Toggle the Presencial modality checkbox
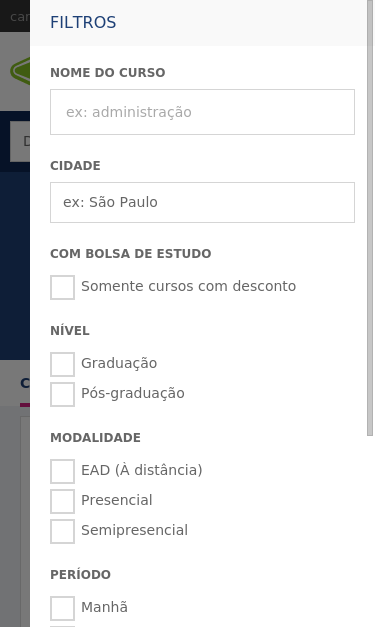Viewport: 375px width, 627px height. pyautogui.click(x=62, y=501)
